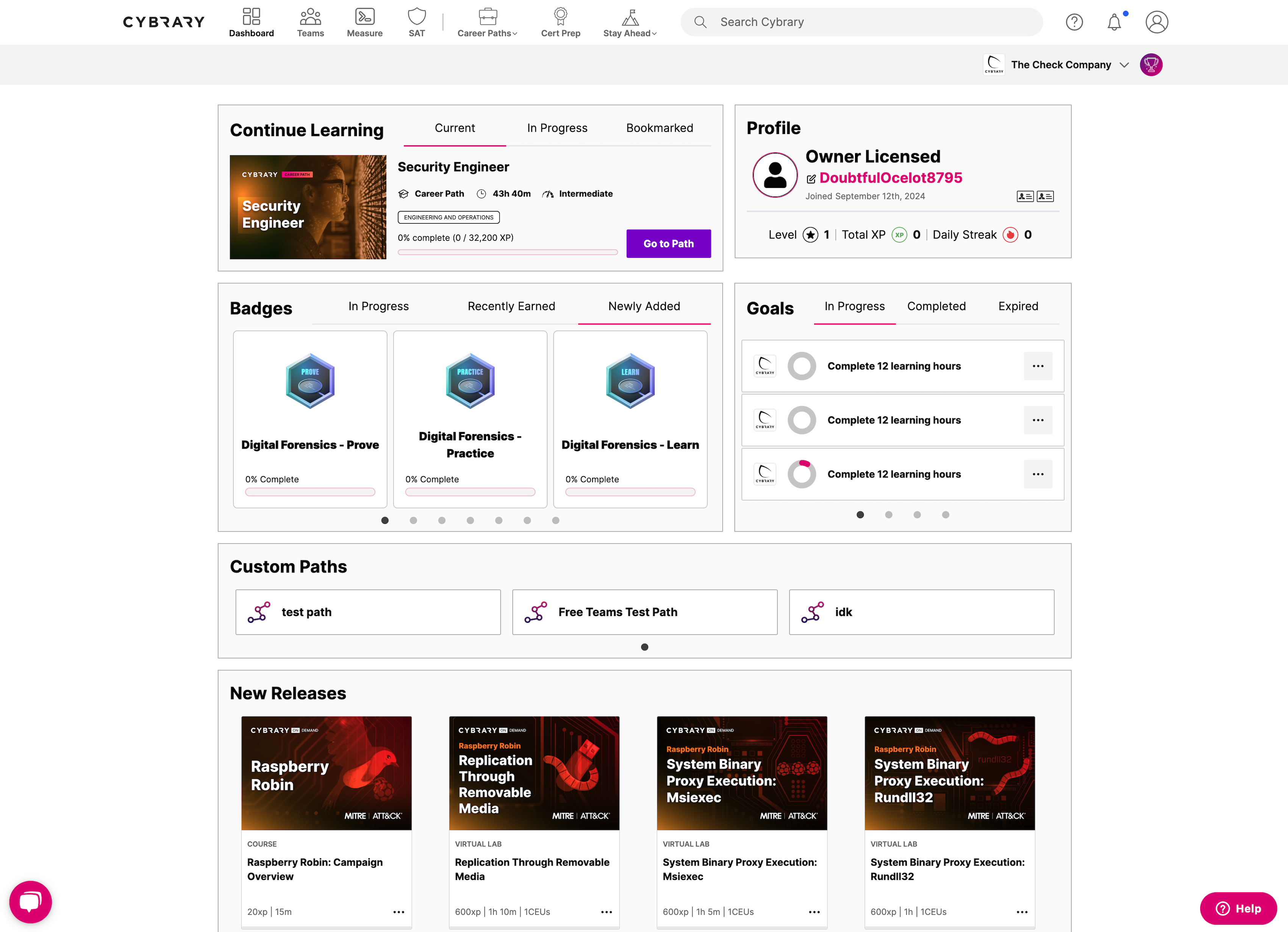Go to second Badges carousel page dot
The image size is (1288, 932).
413,520
